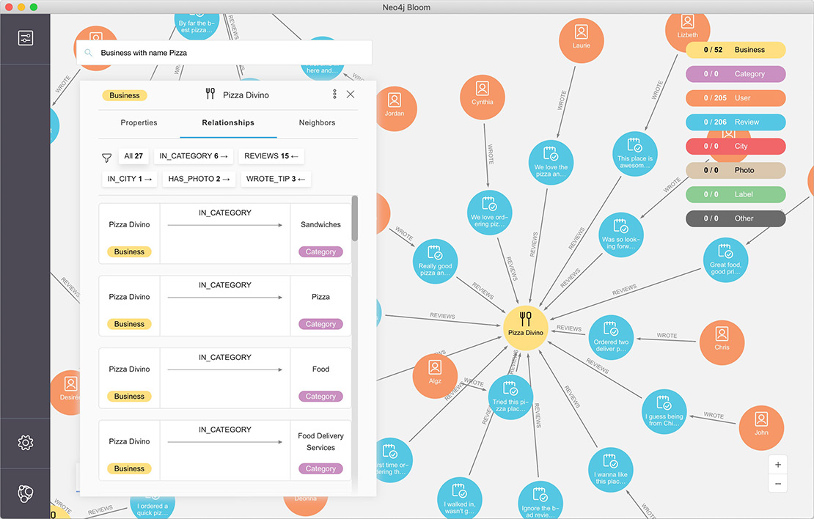
Task: Select the Label legend entry
Action: (736, 194)
